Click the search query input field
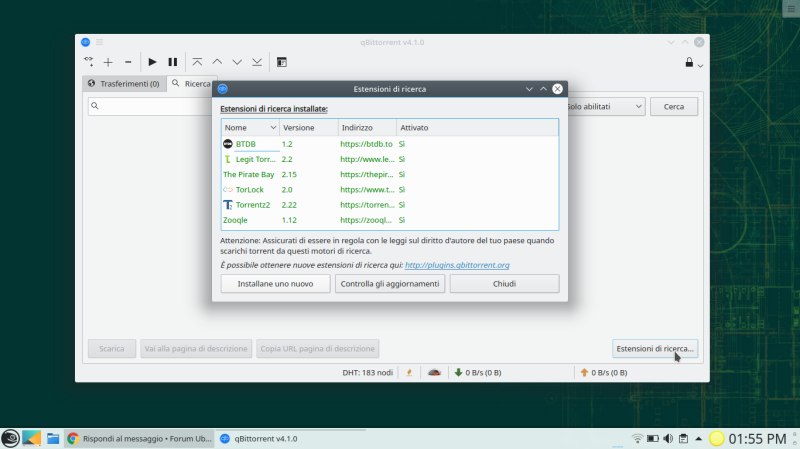This screenshot has height=449, width=800. [x=151, y=106]
